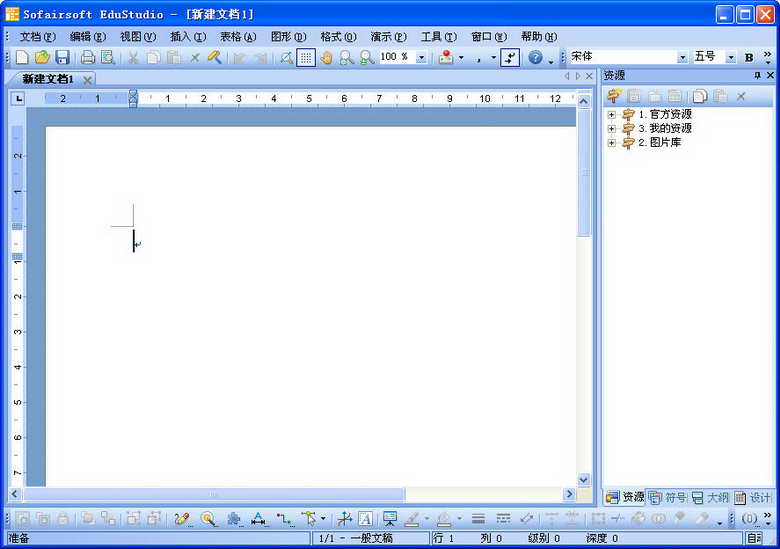Close the 新建文档1 tab with its X
The height and width of the screenshot is (549, 780).
coord(87,80)
